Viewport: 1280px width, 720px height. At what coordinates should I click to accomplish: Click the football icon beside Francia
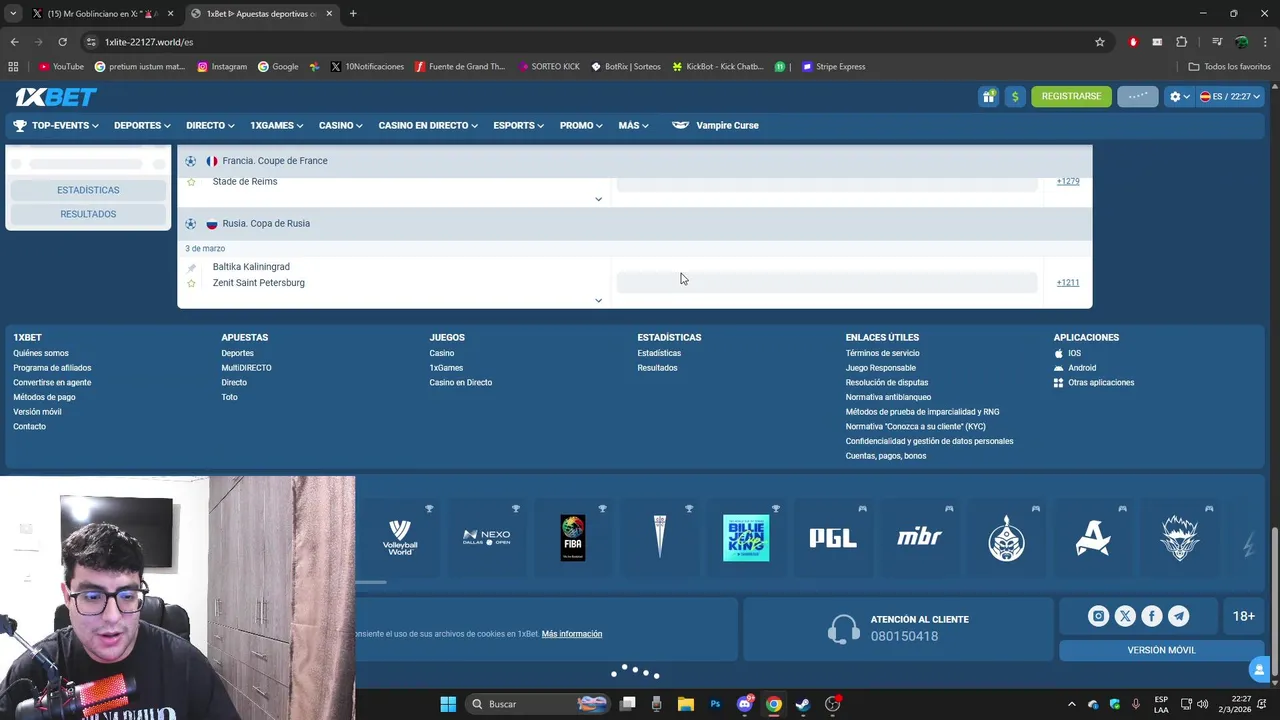(190, 161)
